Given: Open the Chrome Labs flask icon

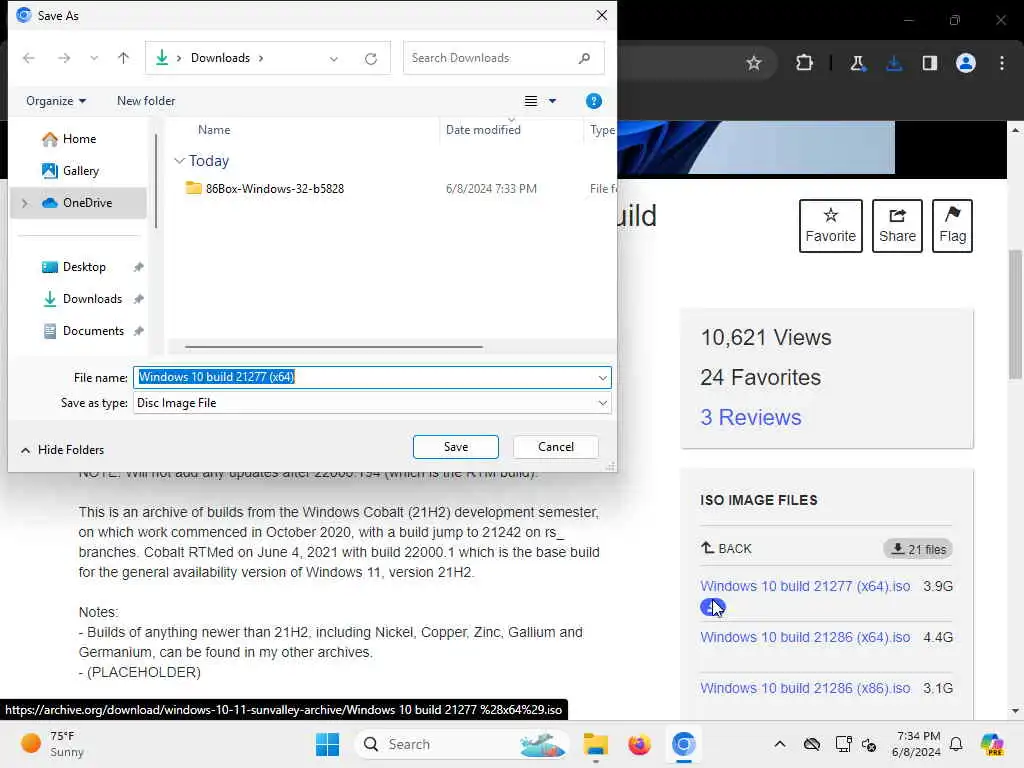Looking at the screenshot, I should 857,63.
